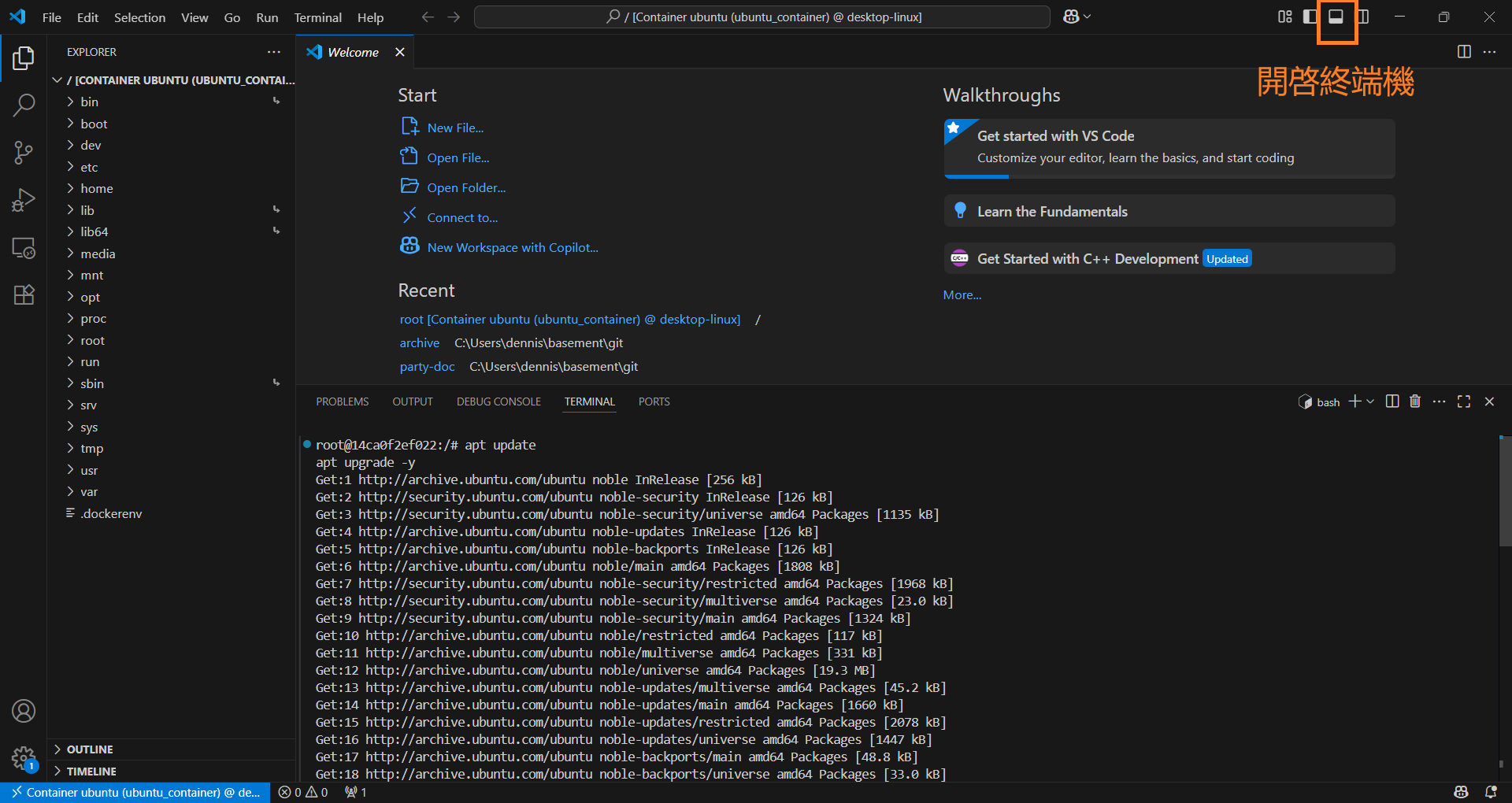
Task: Toggle the bottom panel visibility
Action: [1336, 17]
